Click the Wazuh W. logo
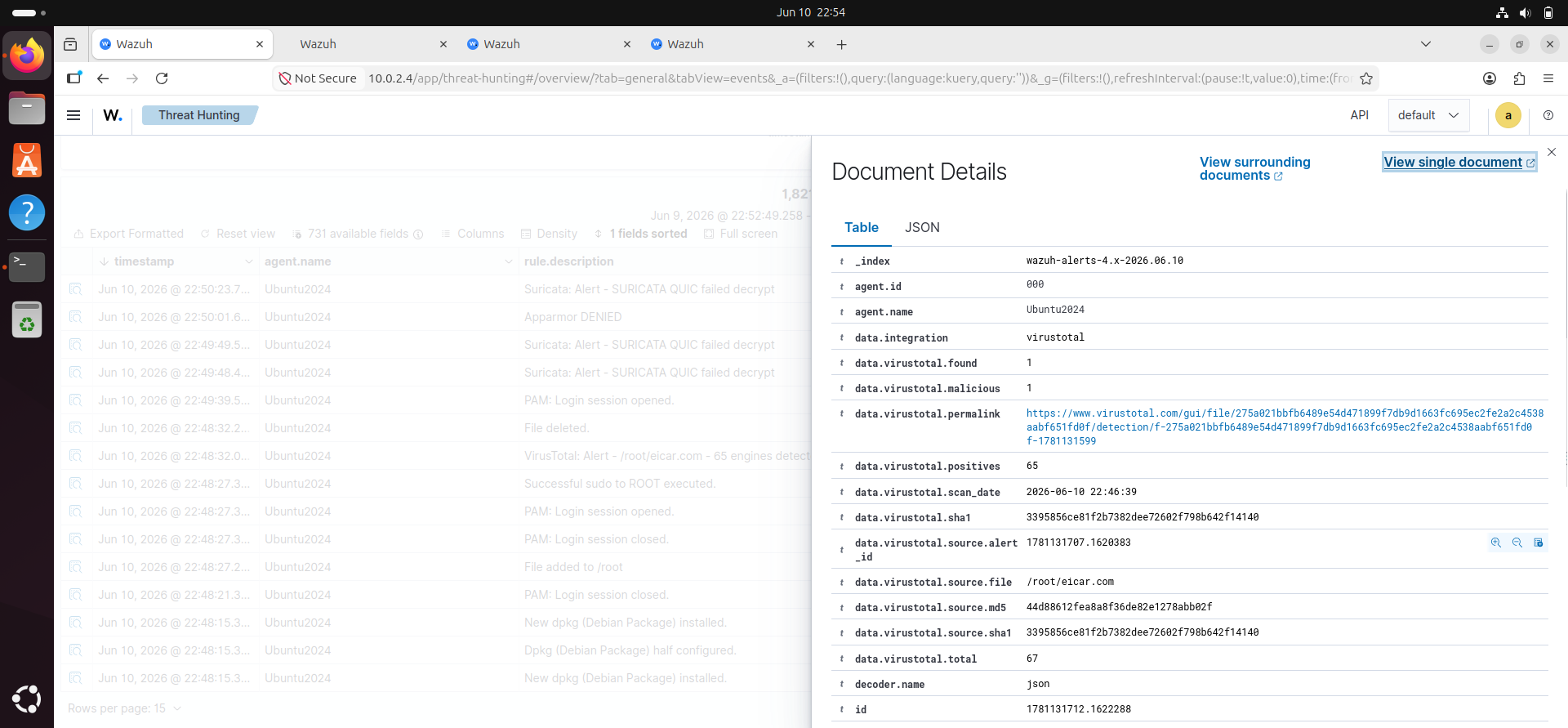The width and height of the screenshot is (1568, 728). pos(113,115)
